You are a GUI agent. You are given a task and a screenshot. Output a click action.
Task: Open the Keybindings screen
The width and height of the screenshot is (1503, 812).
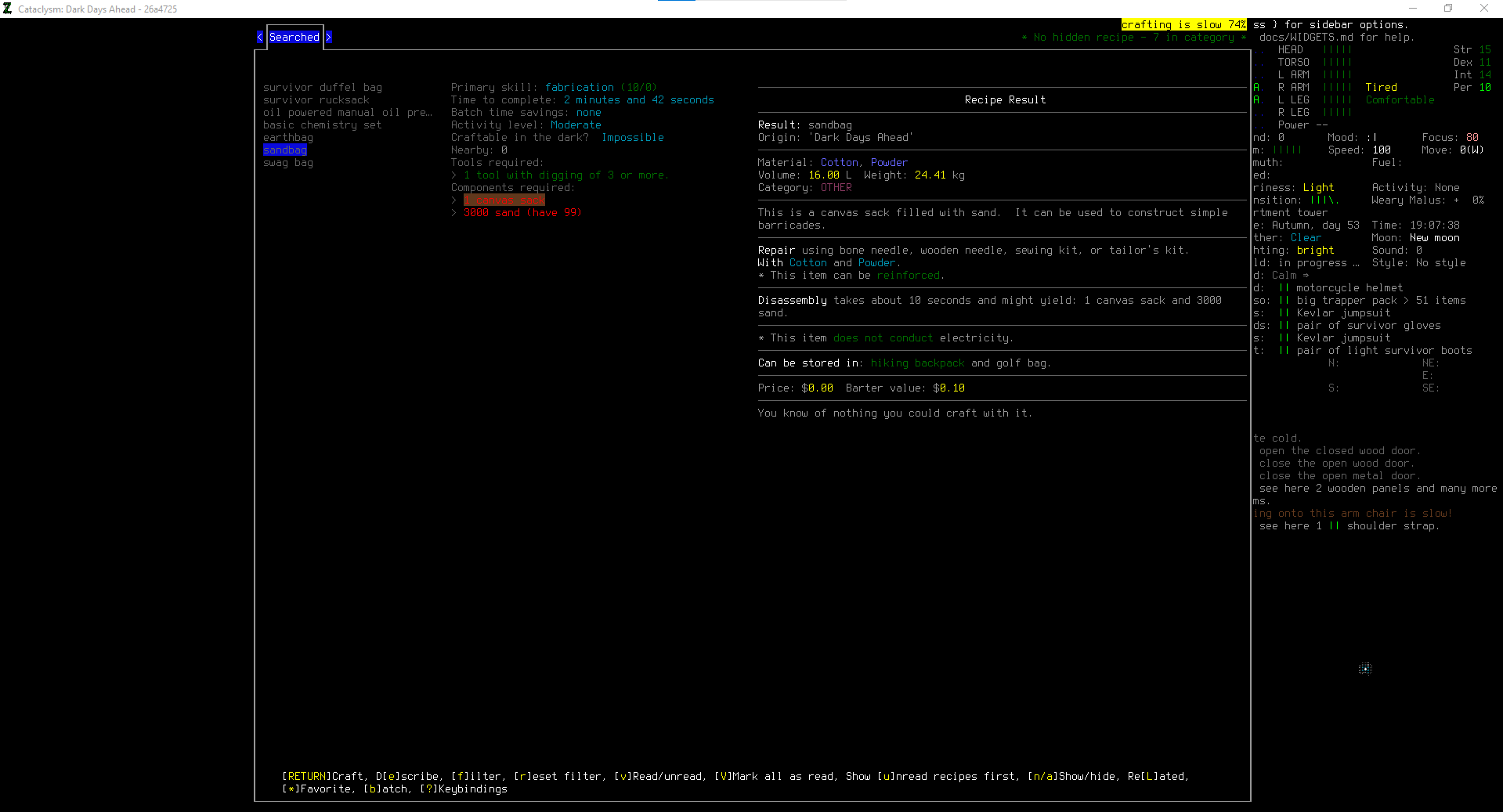coord(464,789)
